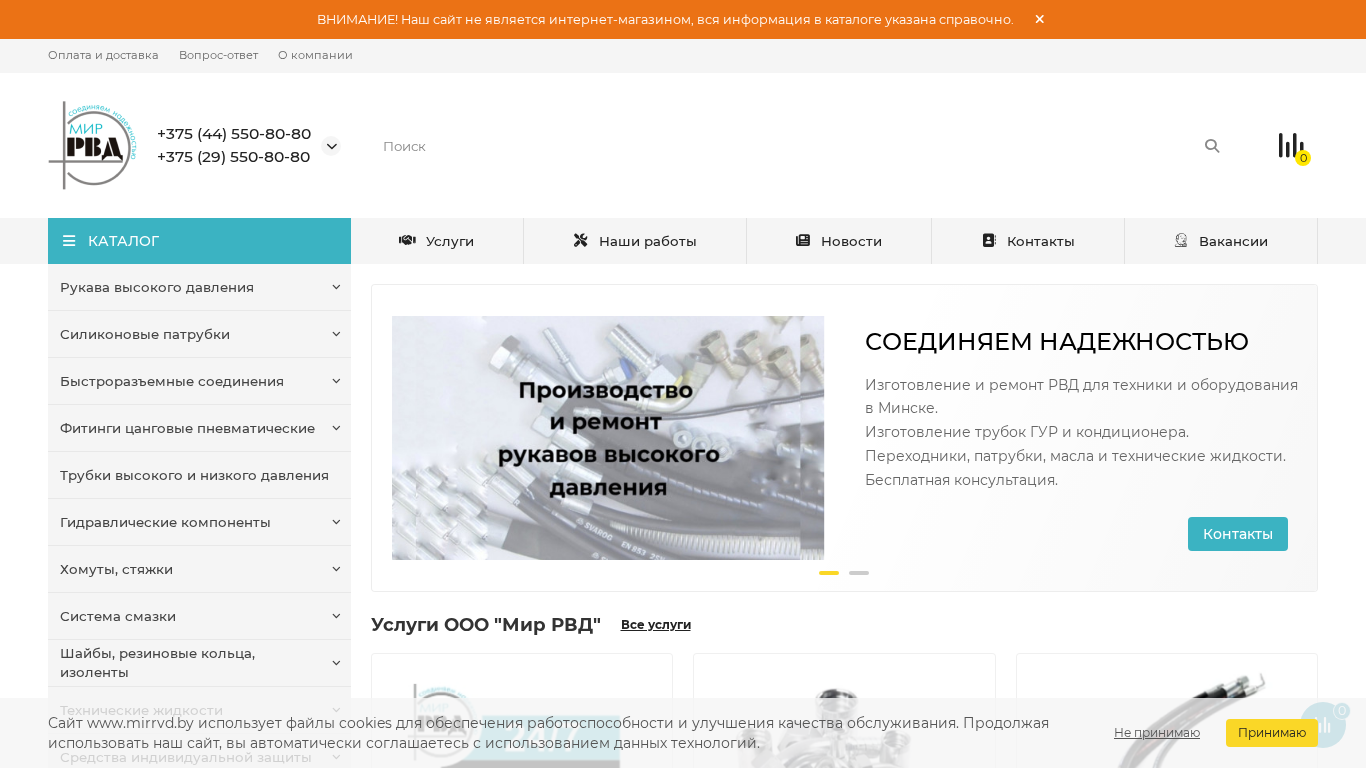The image size is (1366, 768).
Task: Open Вопрос-ответ link
Action: tap(218, 55)
